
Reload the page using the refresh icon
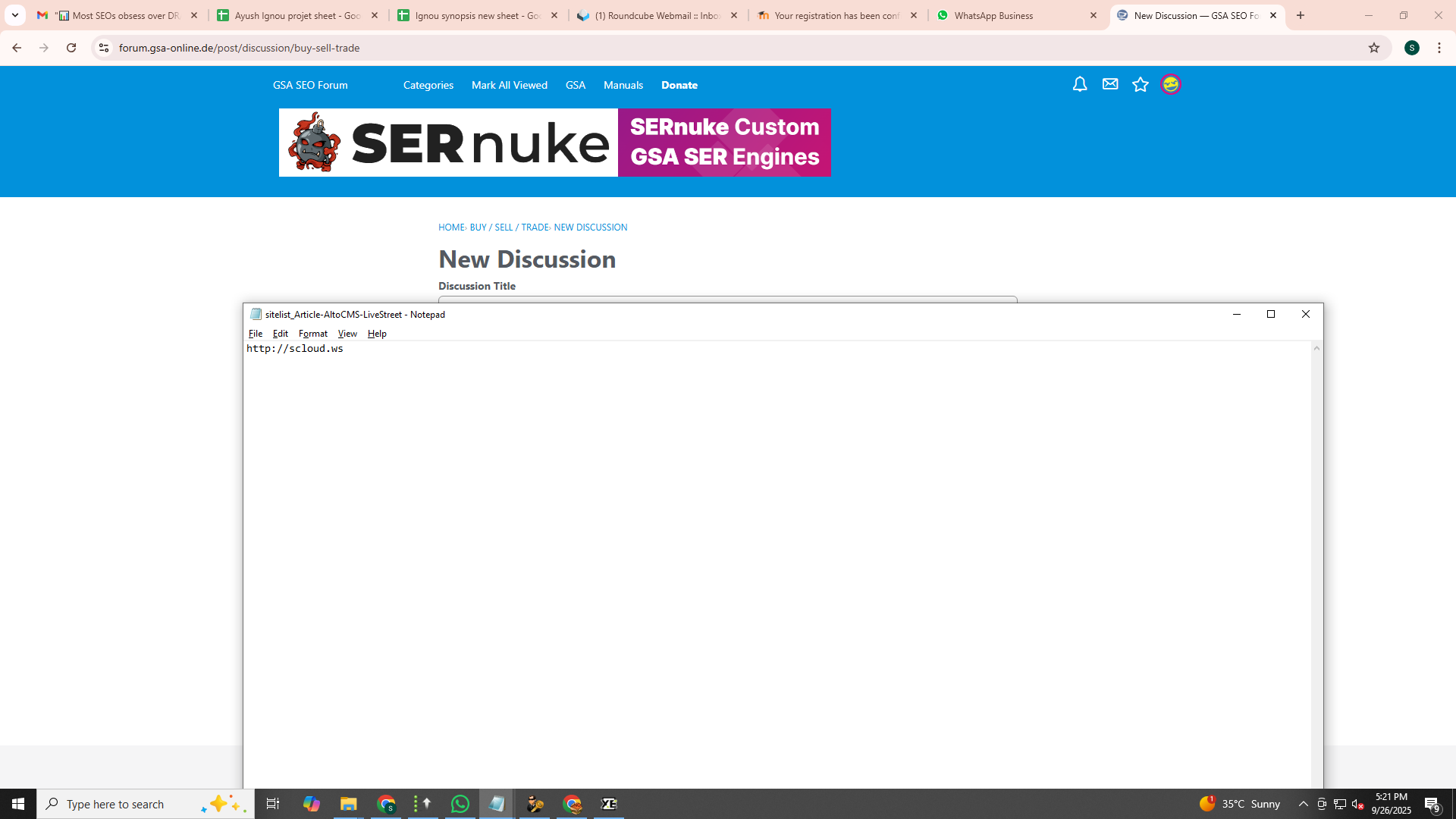[x=71, y=48]
